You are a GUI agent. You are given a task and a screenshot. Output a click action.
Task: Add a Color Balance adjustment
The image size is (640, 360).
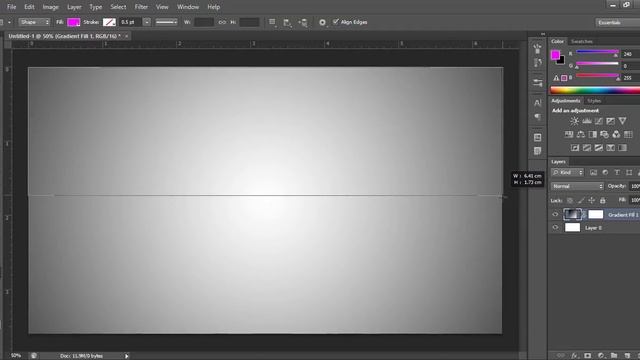point(580,134)
